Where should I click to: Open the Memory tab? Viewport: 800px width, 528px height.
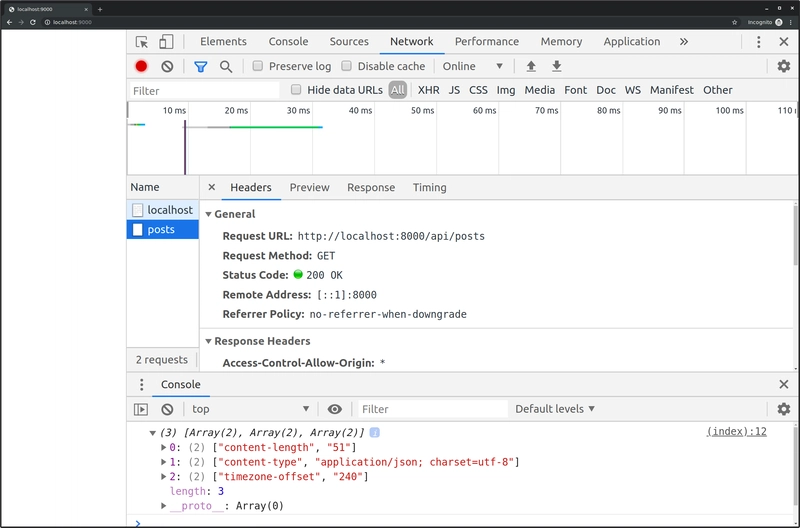561,42
